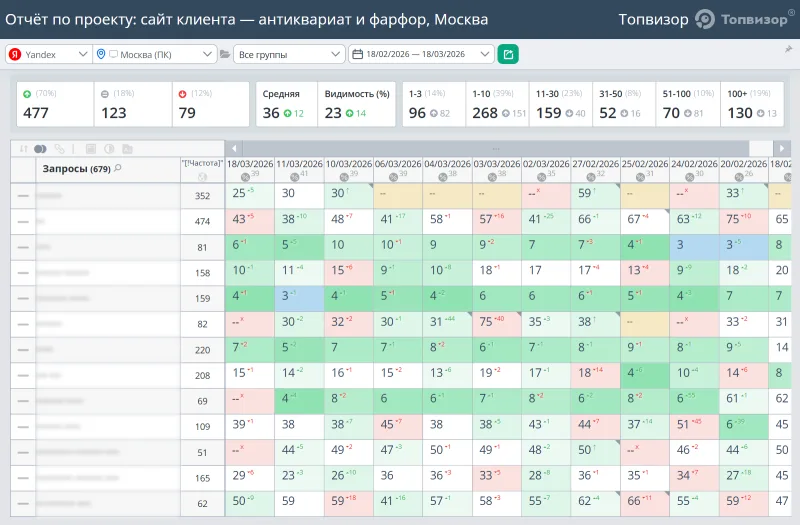Select the 11-30 positions range tab

[561, 104]
